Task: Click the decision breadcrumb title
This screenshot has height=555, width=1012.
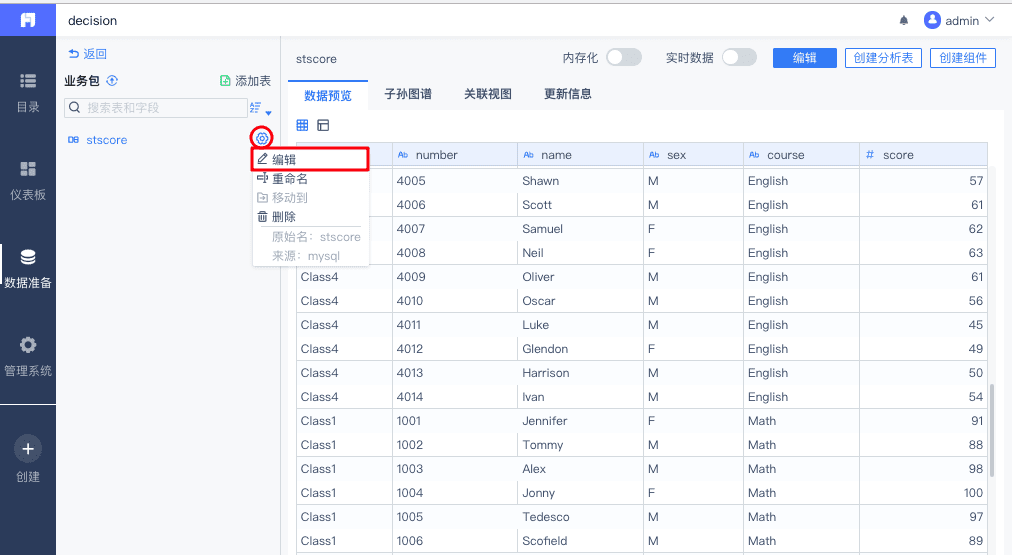Action: 92,21
